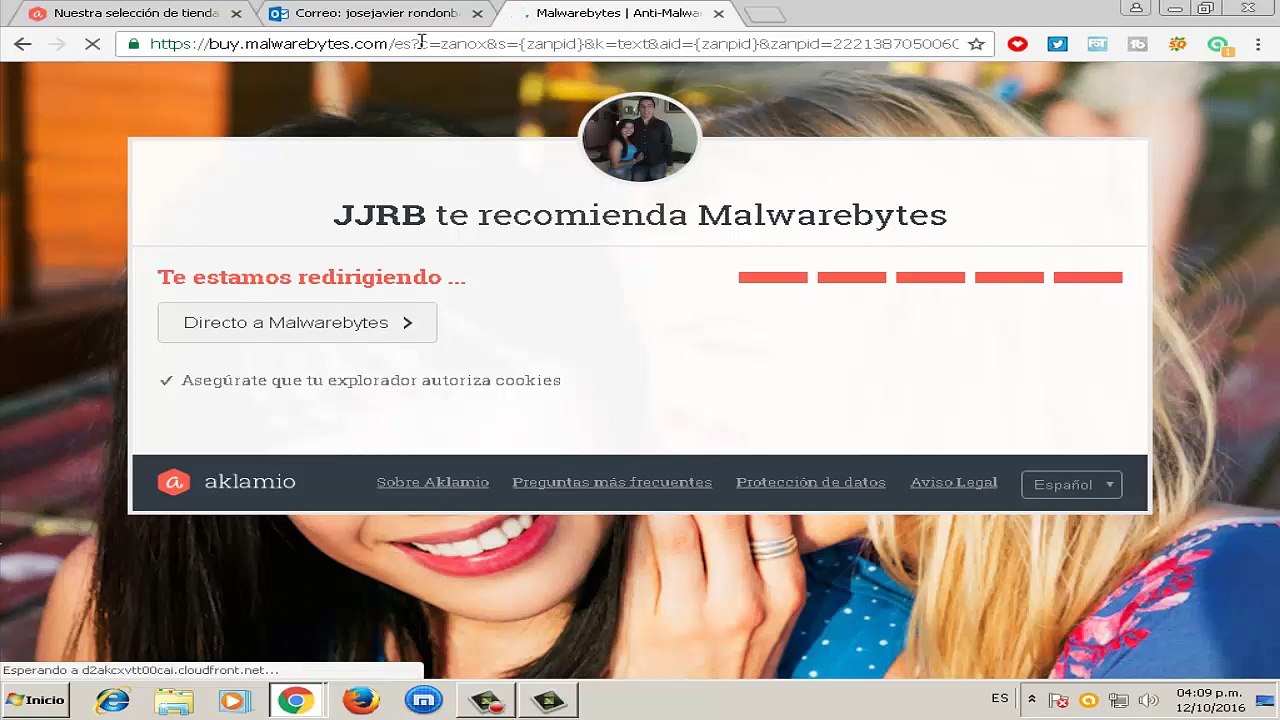Image resolution: width=1280 pixels, height=720 pixels.
Task: Click the 'JJRB te recomienda Malwarebytes' heading
Action: 640,215
